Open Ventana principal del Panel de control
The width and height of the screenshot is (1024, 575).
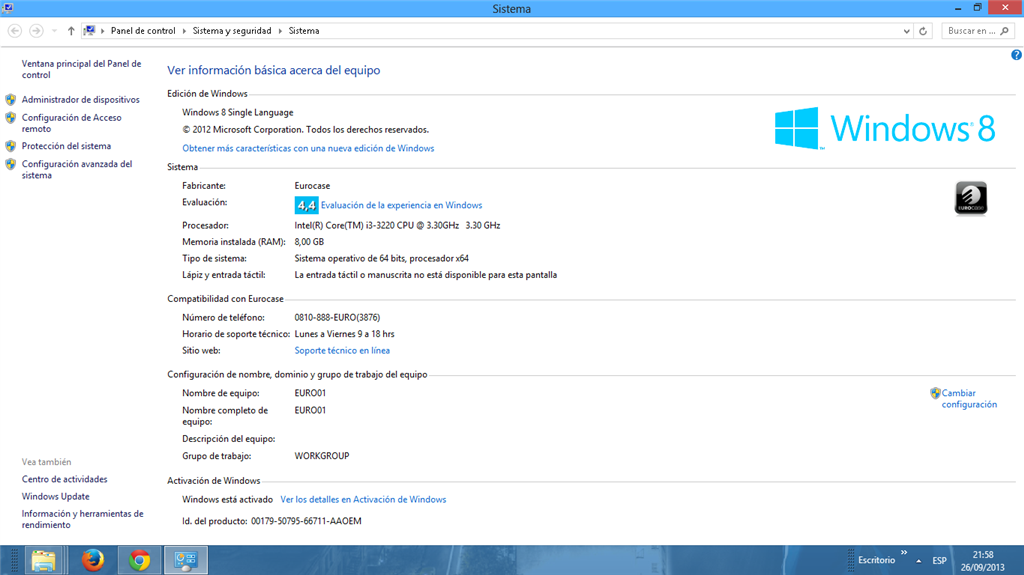point(81,69)
